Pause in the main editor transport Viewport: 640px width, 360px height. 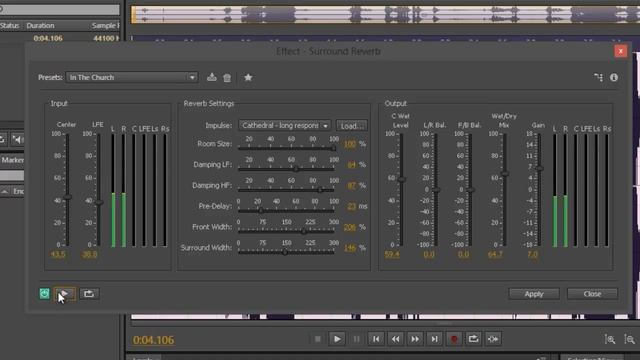(356, 339)
